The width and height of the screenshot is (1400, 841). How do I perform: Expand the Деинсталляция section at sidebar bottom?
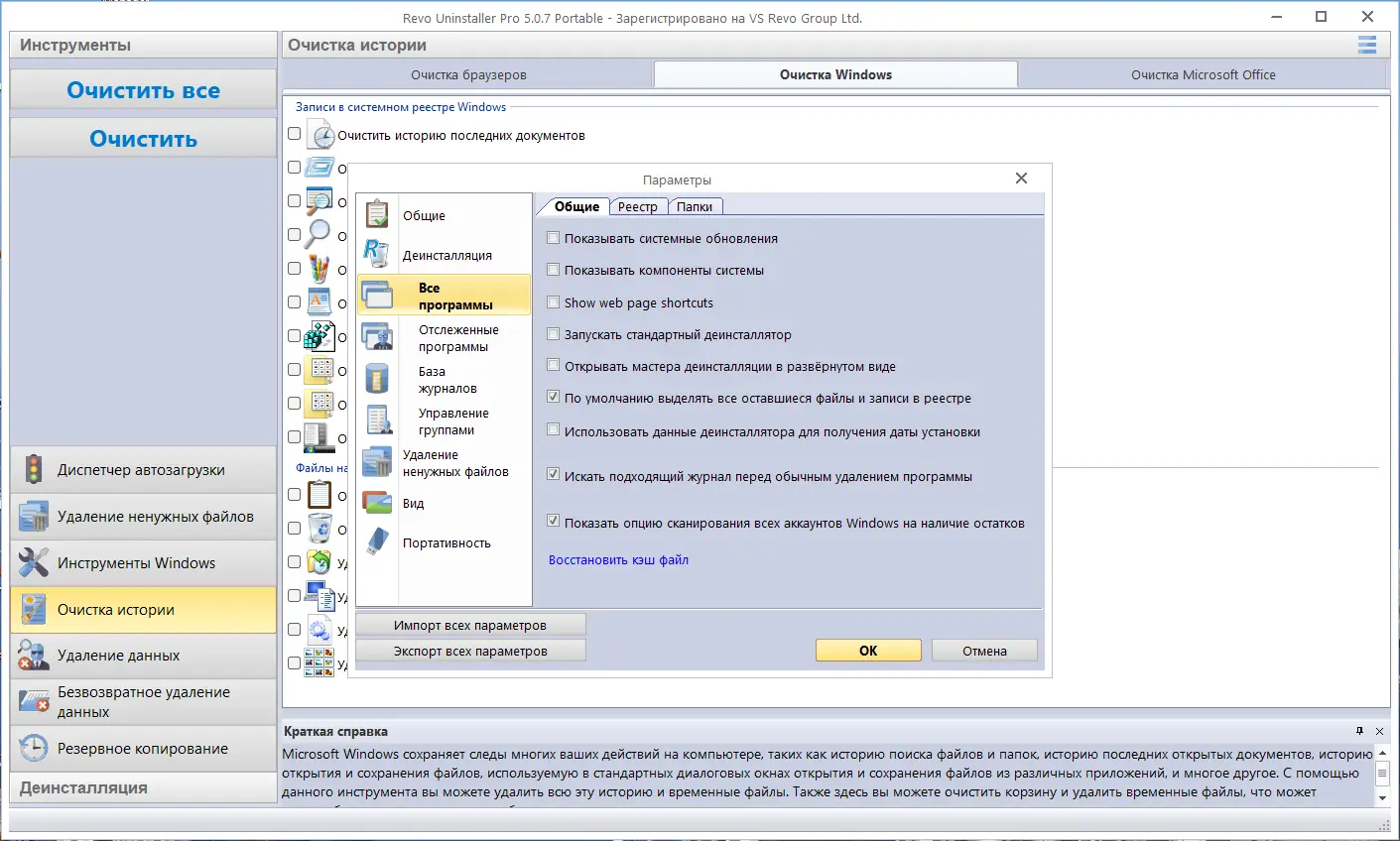144,787
